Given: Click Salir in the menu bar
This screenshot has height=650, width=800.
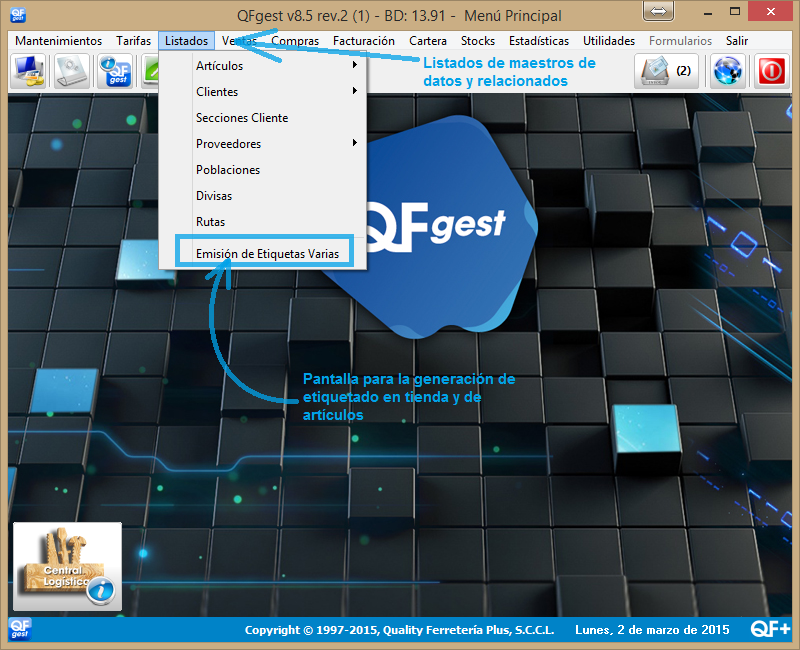Looking at the screenshot, I should [x=737, y=41].
